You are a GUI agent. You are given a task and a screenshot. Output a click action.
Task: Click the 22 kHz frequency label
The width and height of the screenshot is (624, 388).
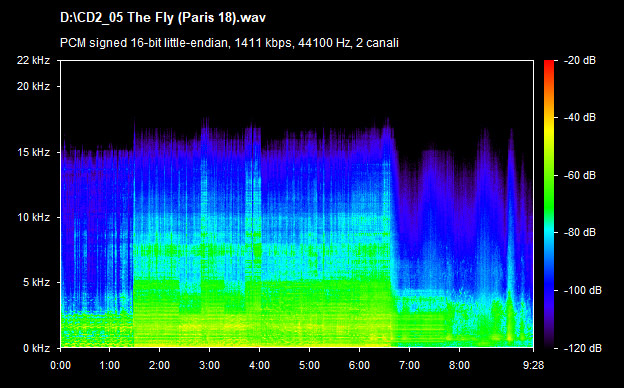click(33, 60)
